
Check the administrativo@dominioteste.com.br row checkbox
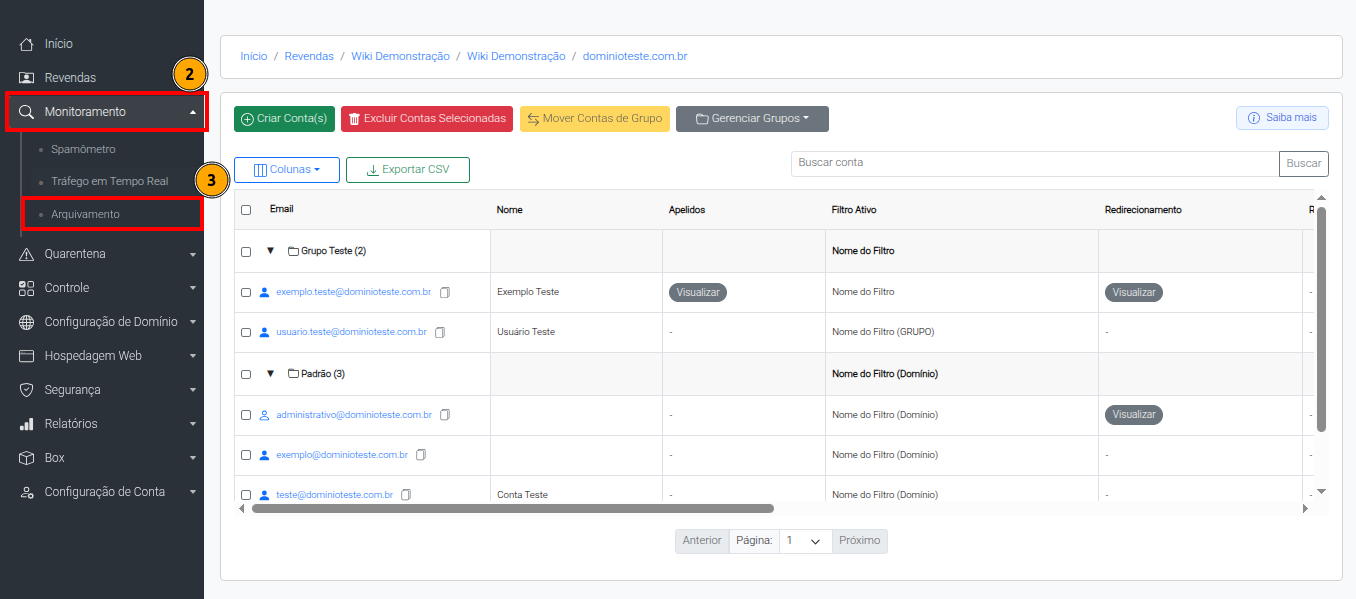pos(246,414)
